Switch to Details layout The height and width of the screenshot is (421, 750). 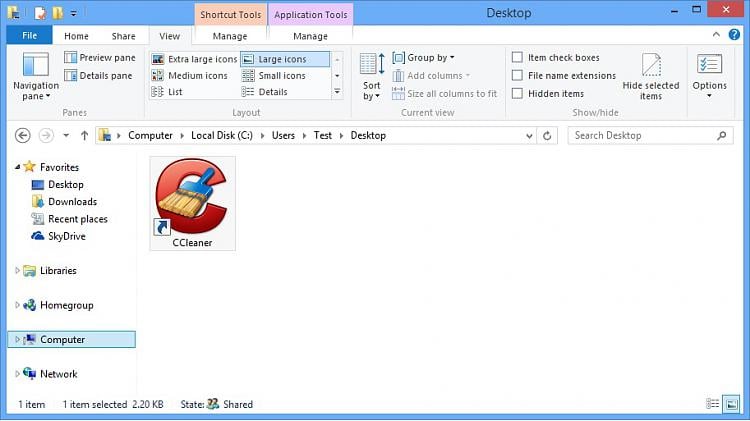[x=265, y=92]
